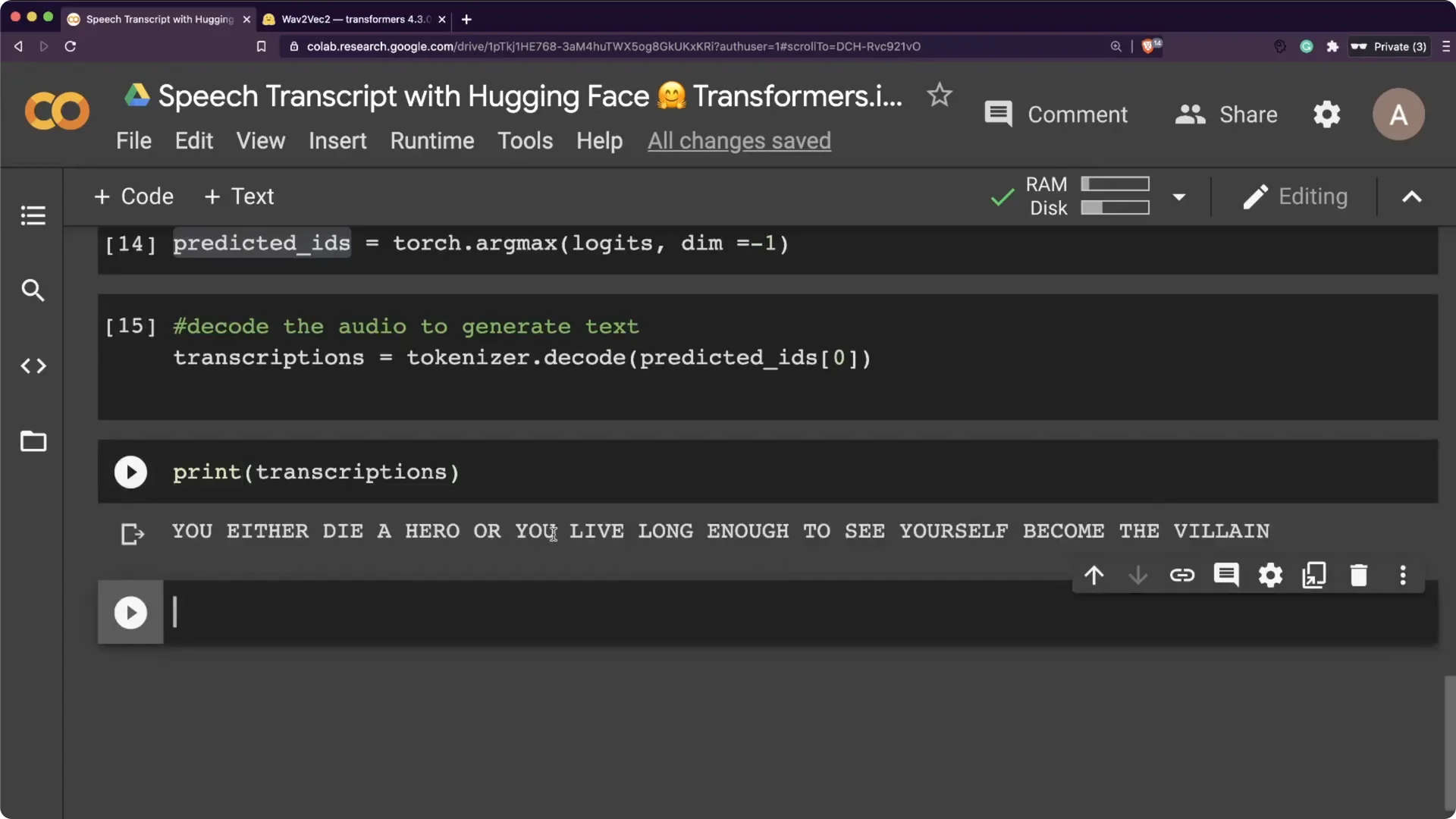Open the code snippets pane

(33, 366)
